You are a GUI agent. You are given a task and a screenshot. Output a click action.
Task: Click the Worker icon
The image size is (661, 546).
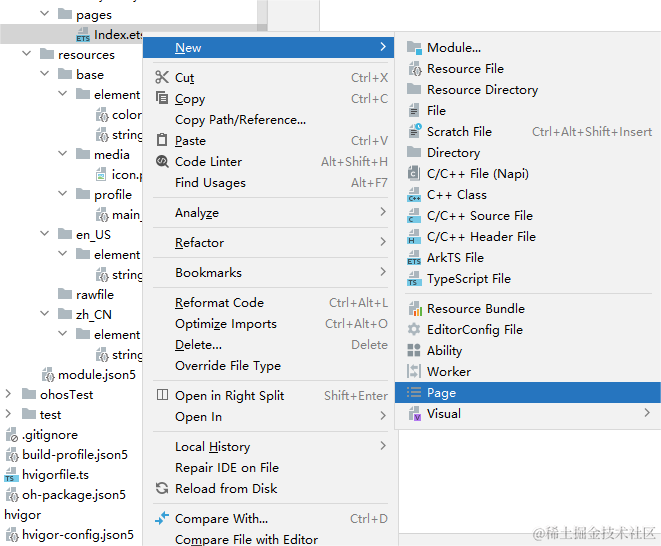click(414, 371)
